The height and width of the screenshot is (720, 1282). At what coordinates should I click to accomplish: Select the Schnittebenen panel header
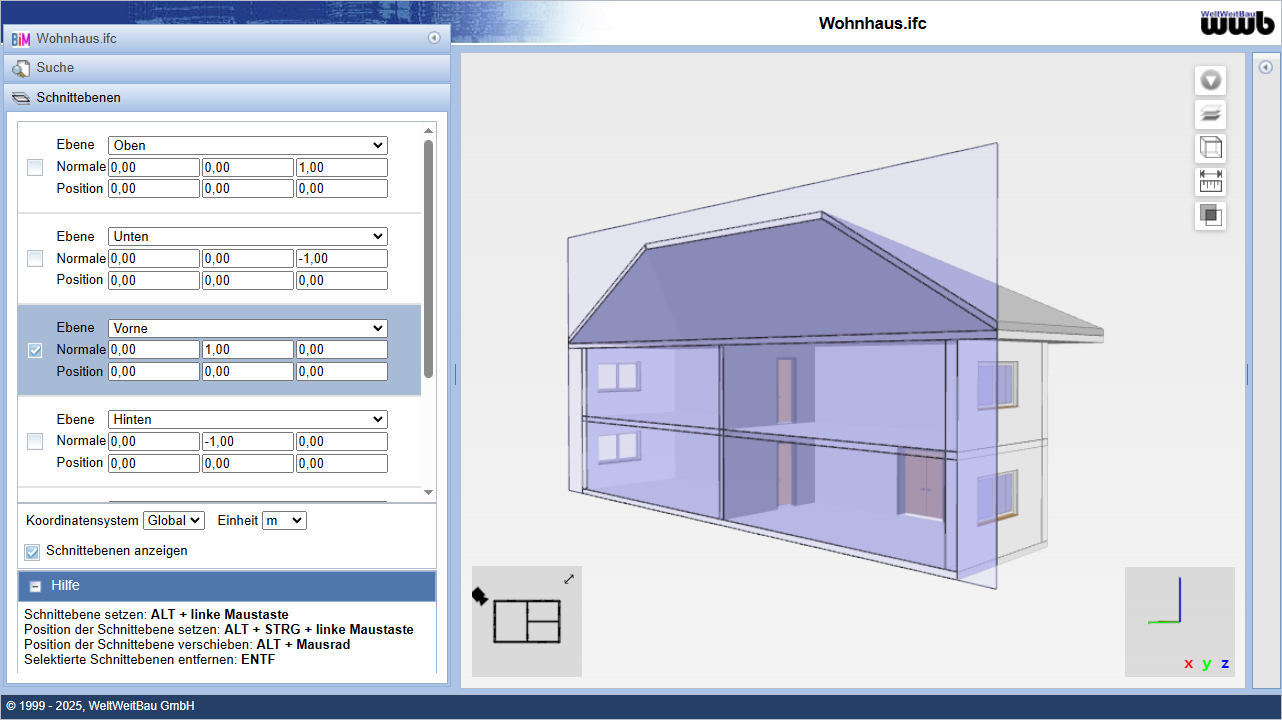tap(78, 98)
